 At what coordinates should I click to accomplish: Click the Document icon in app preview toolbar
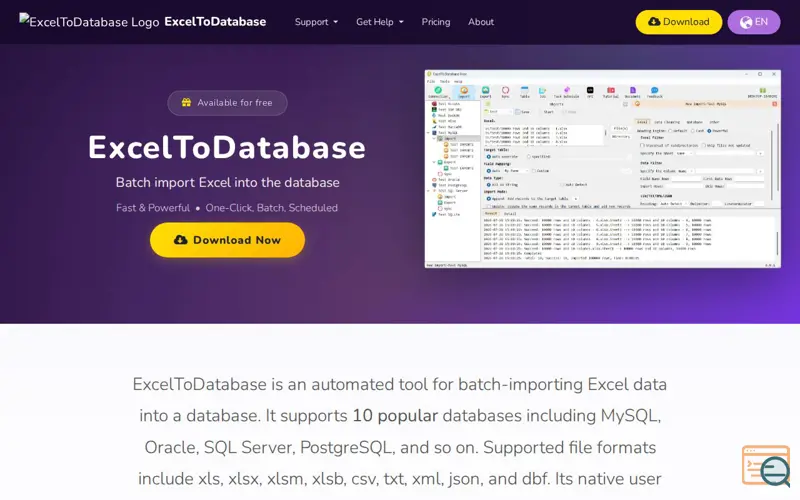tap(633, 90)
